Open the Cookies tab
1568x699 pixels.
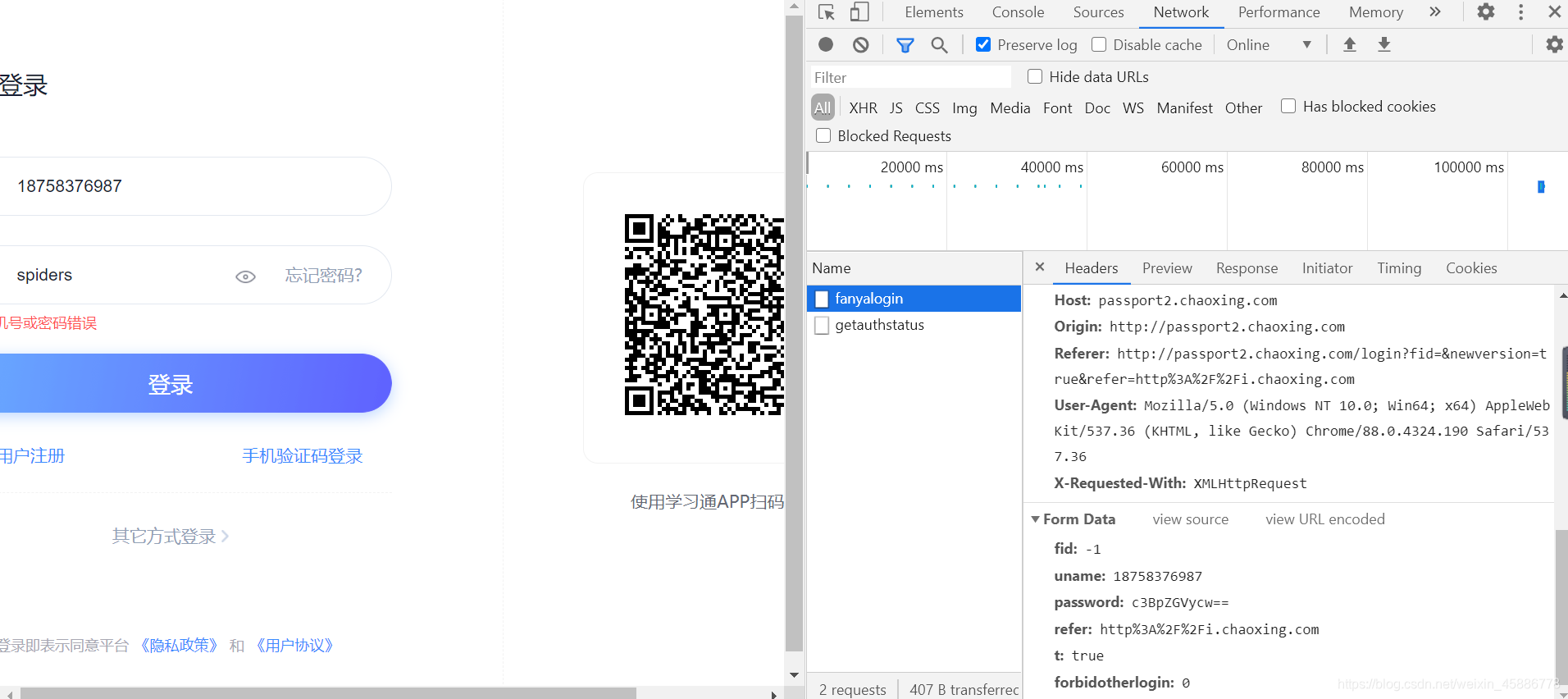tap(1471, 268)
